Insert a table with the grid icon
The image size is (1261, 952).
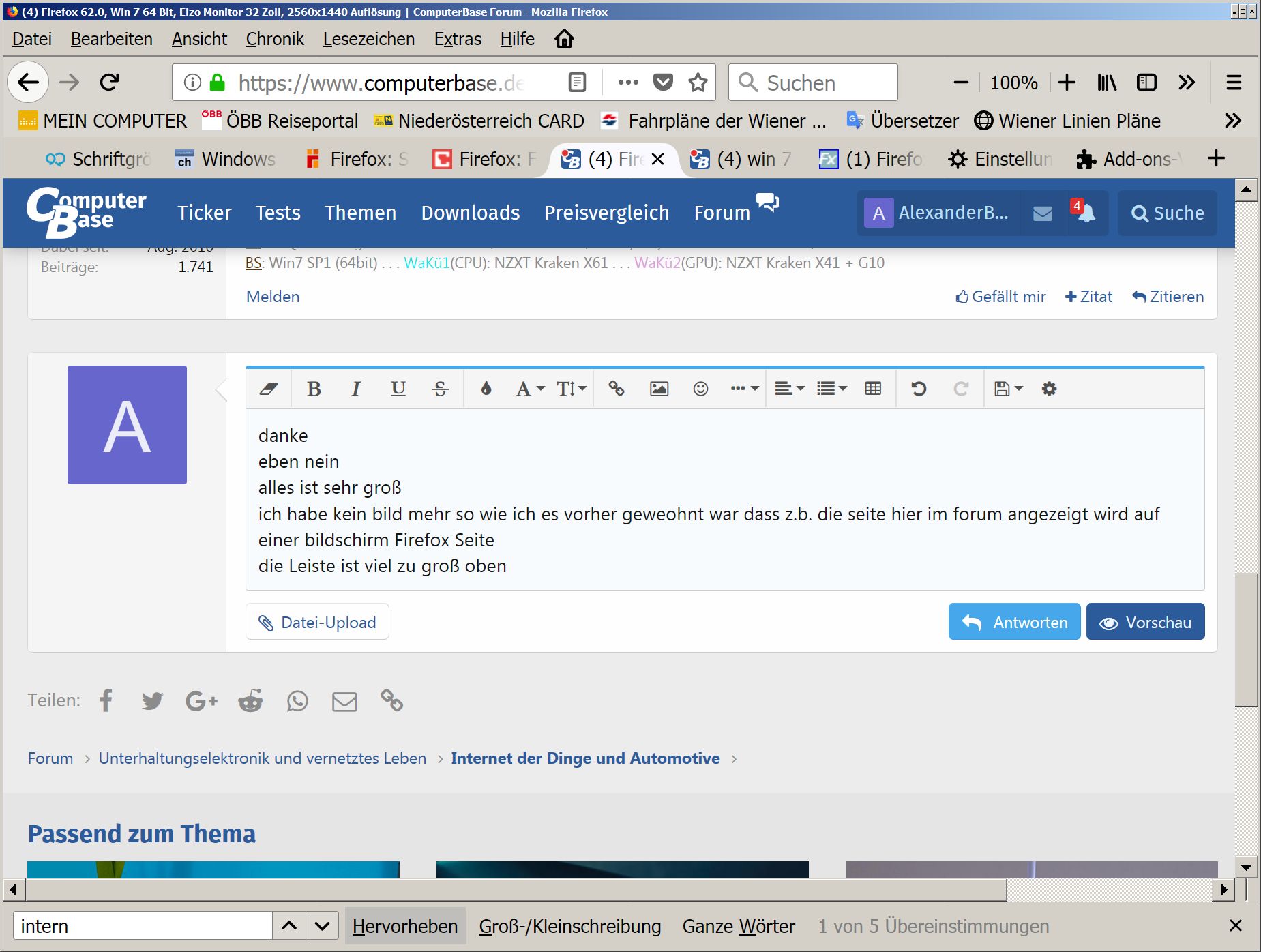click(x=873, y=389)
